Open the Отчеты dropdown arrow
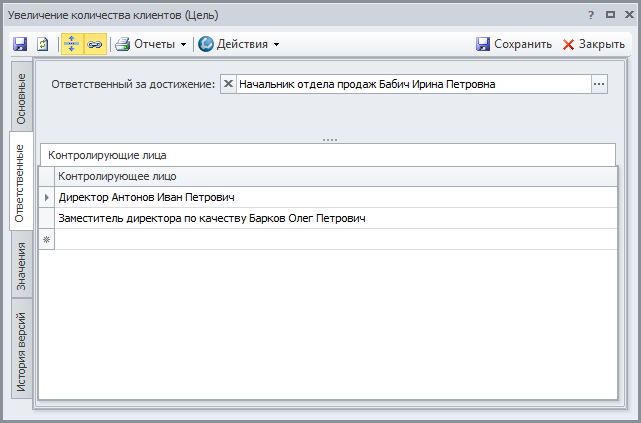641x423 pixels. (x=183, y=44)
